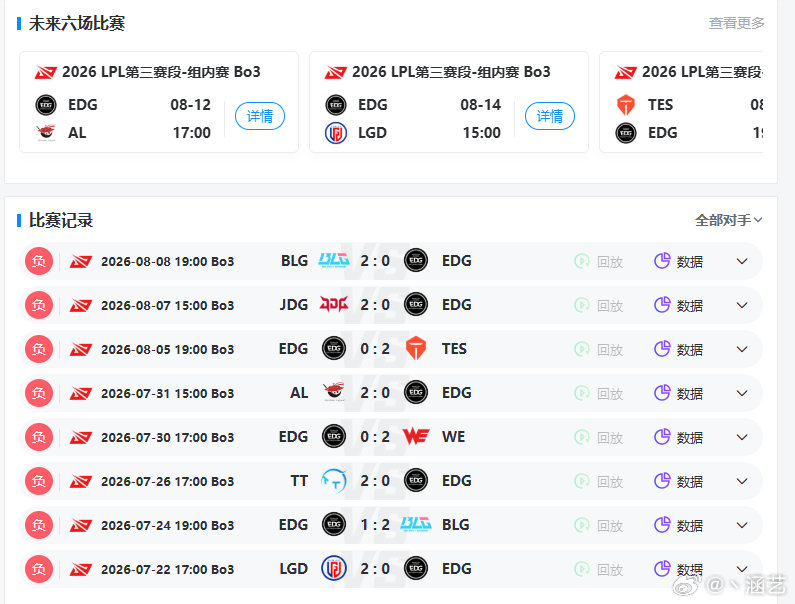
Task: Click 回放 label in the 2026-07-31 row
Action: [x=610, y=394]
